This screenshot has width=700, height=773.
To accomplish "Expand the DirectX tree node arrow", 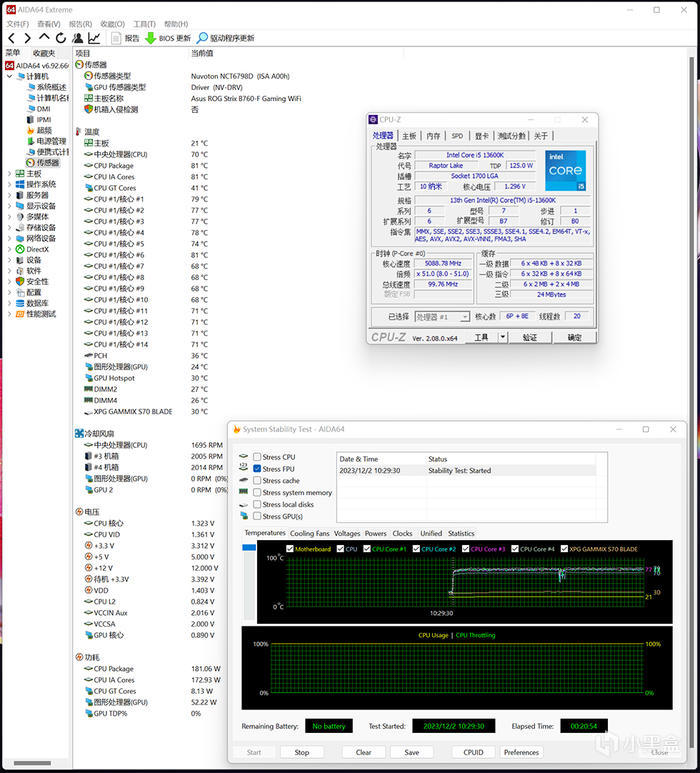I will click(x=9, y=249).
